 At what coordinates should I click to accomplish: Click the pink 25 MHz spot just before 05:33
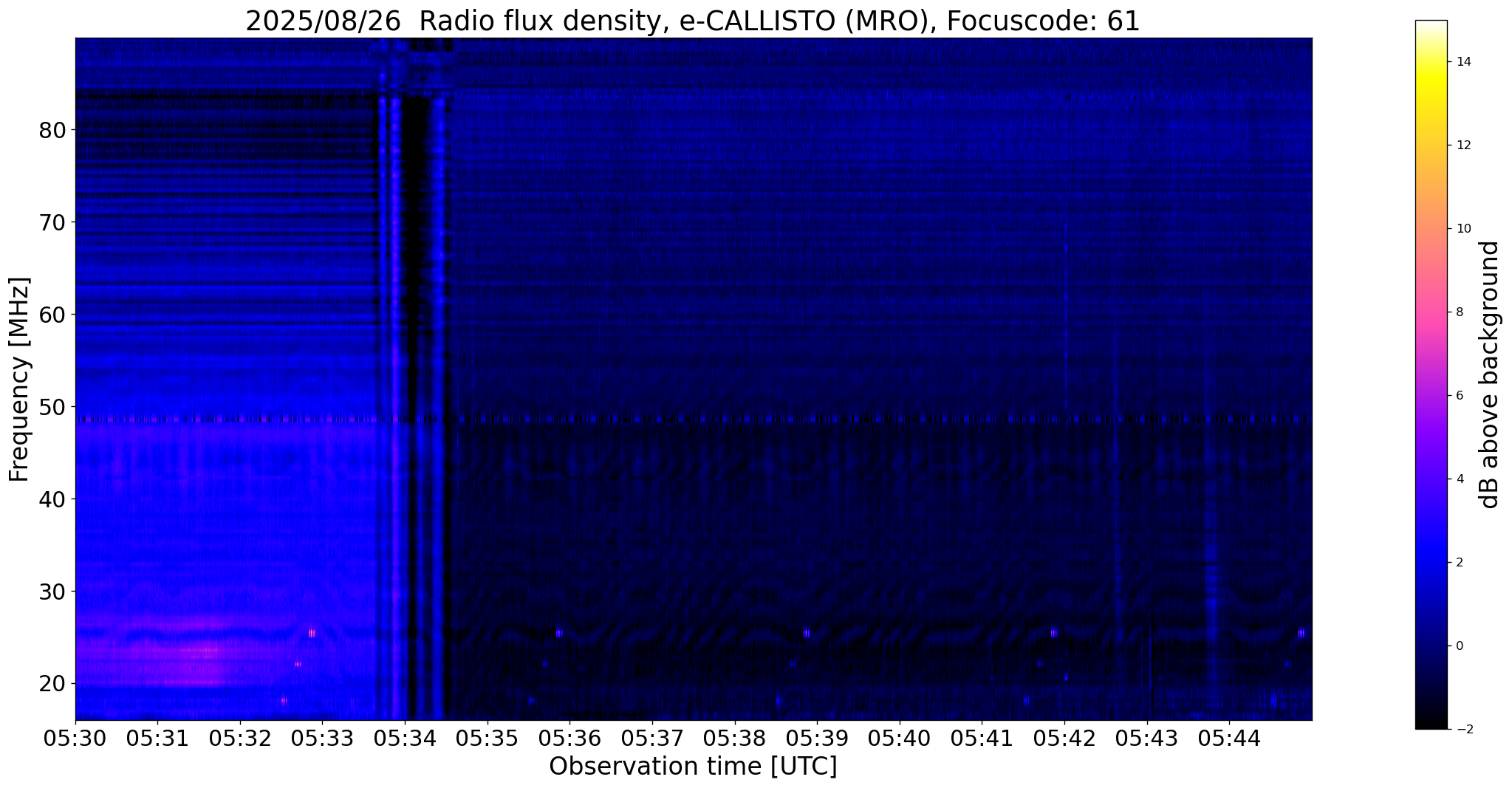point(312,633)
